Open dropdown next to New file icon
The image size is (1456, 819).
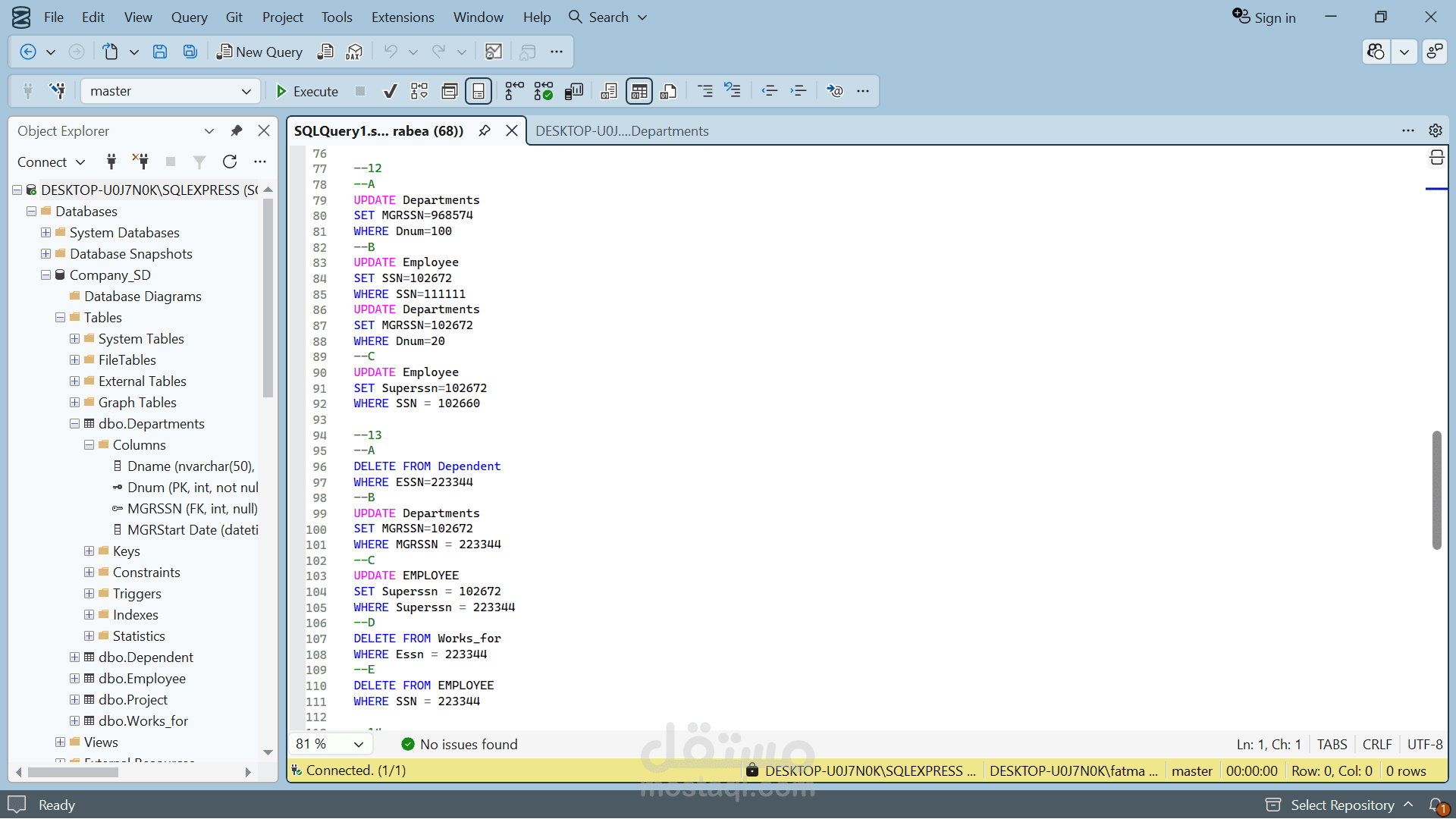point(134,52)
